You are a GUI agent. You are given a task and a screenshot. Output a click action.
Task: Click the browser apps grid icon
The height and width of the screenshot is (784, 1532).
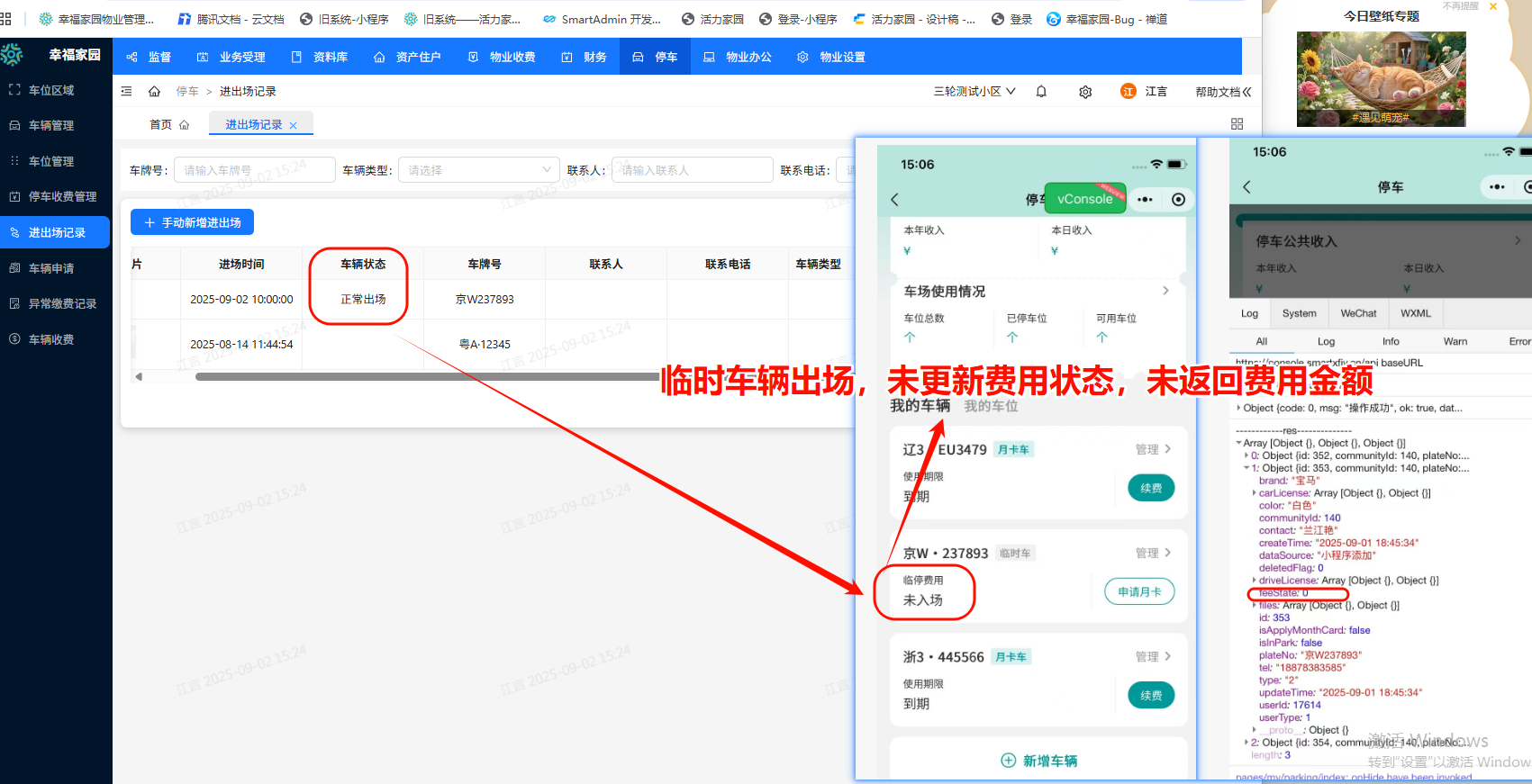coord(6,19)
